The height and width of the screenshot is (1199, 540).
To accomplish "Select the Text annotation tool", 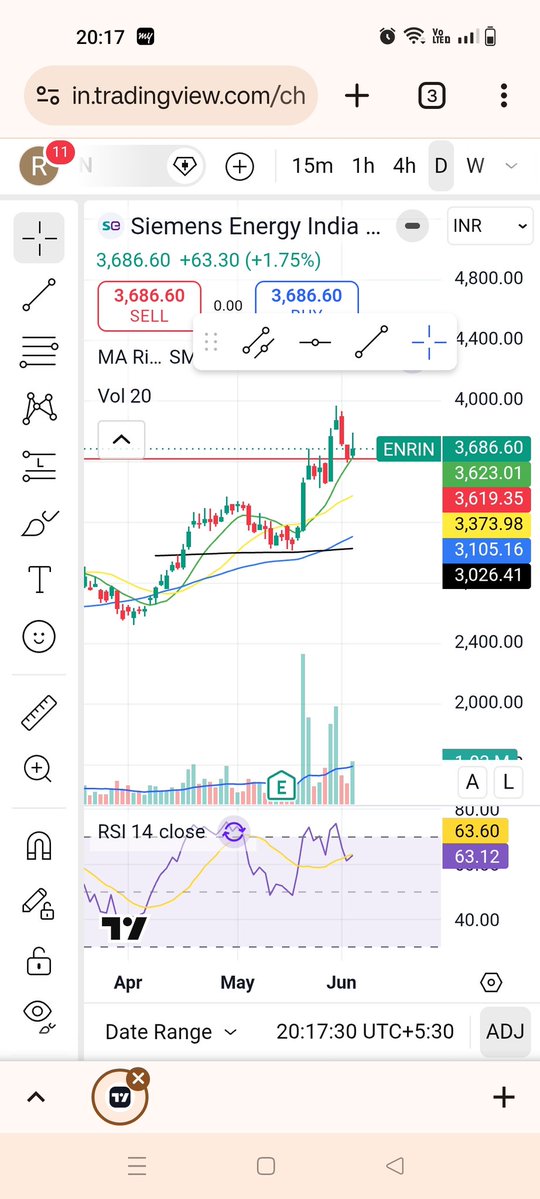I will click(39, 580).
